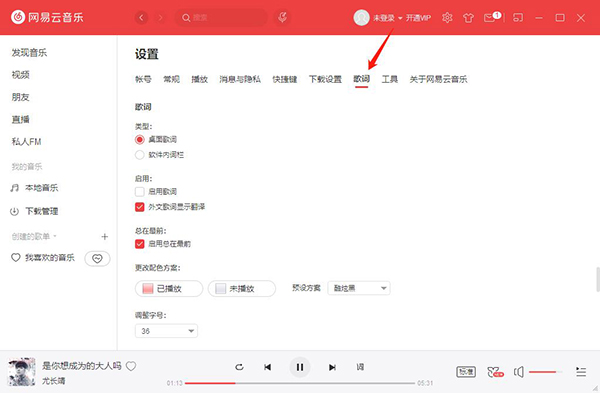The image size is (600, 393).
Task: Pause the current song
Action: coord(300,367)
